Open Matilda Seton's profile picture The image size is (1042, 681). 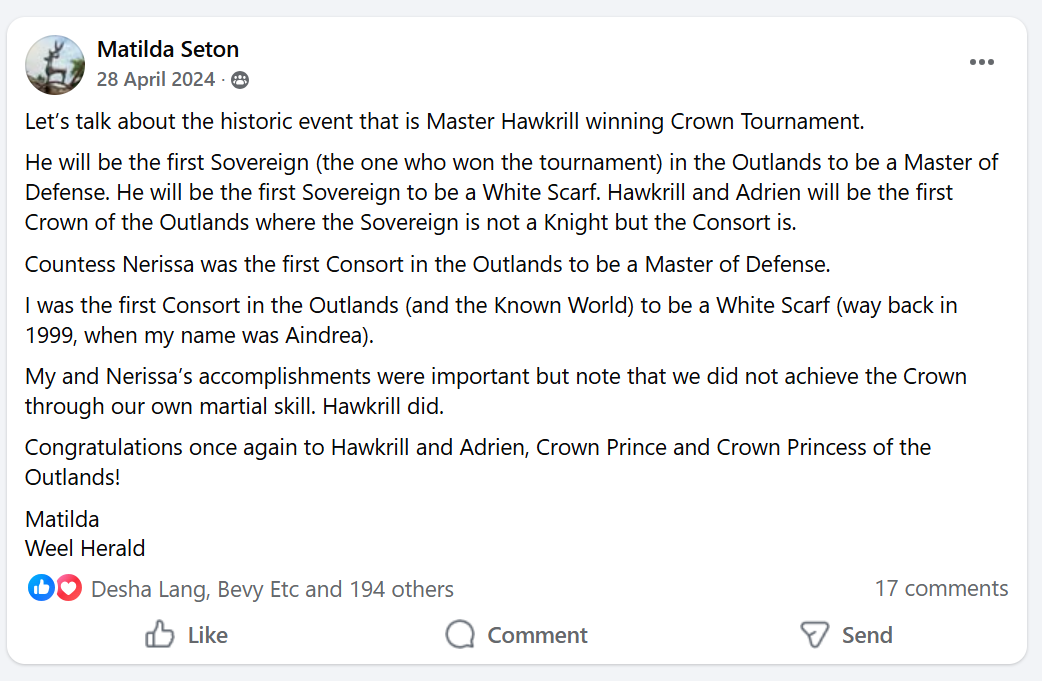(54, 65)
